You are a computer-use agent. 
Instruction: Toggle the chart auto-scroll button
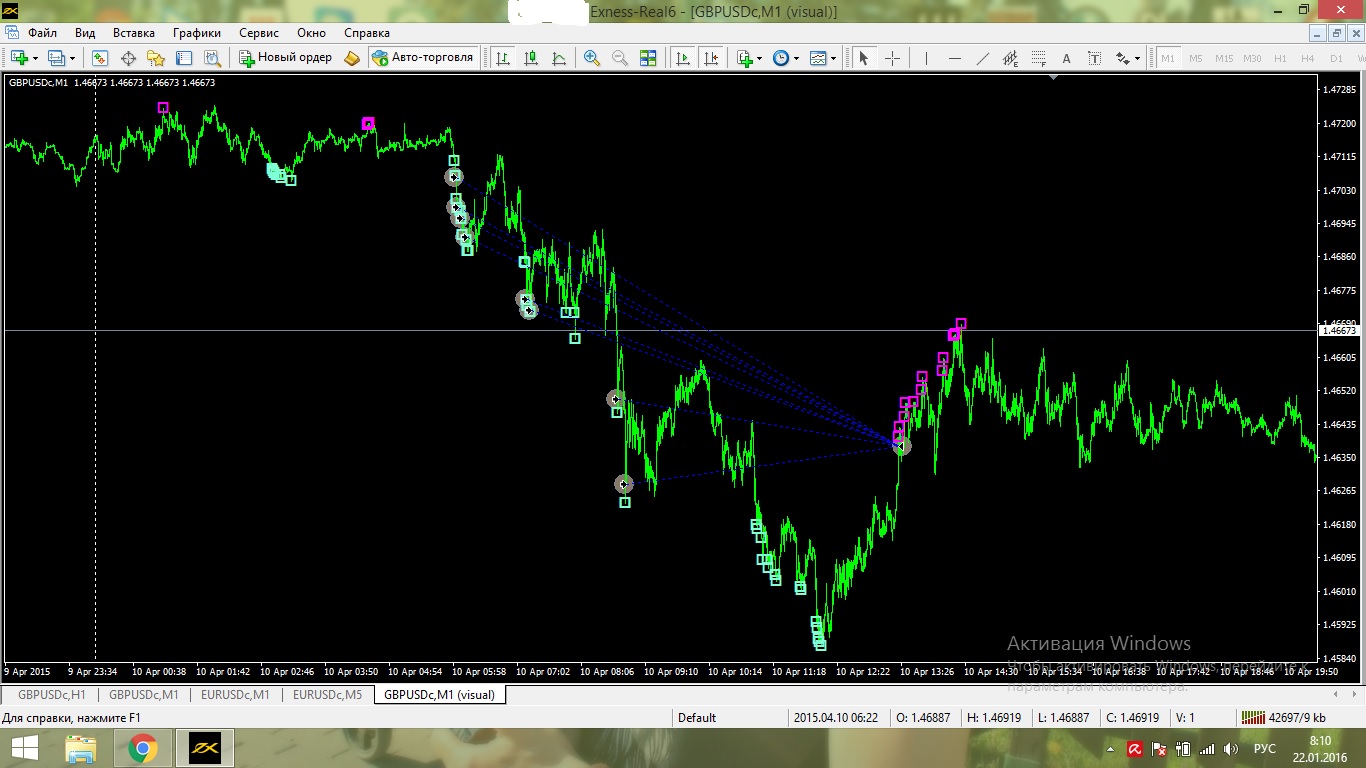(x=683, y=58)
